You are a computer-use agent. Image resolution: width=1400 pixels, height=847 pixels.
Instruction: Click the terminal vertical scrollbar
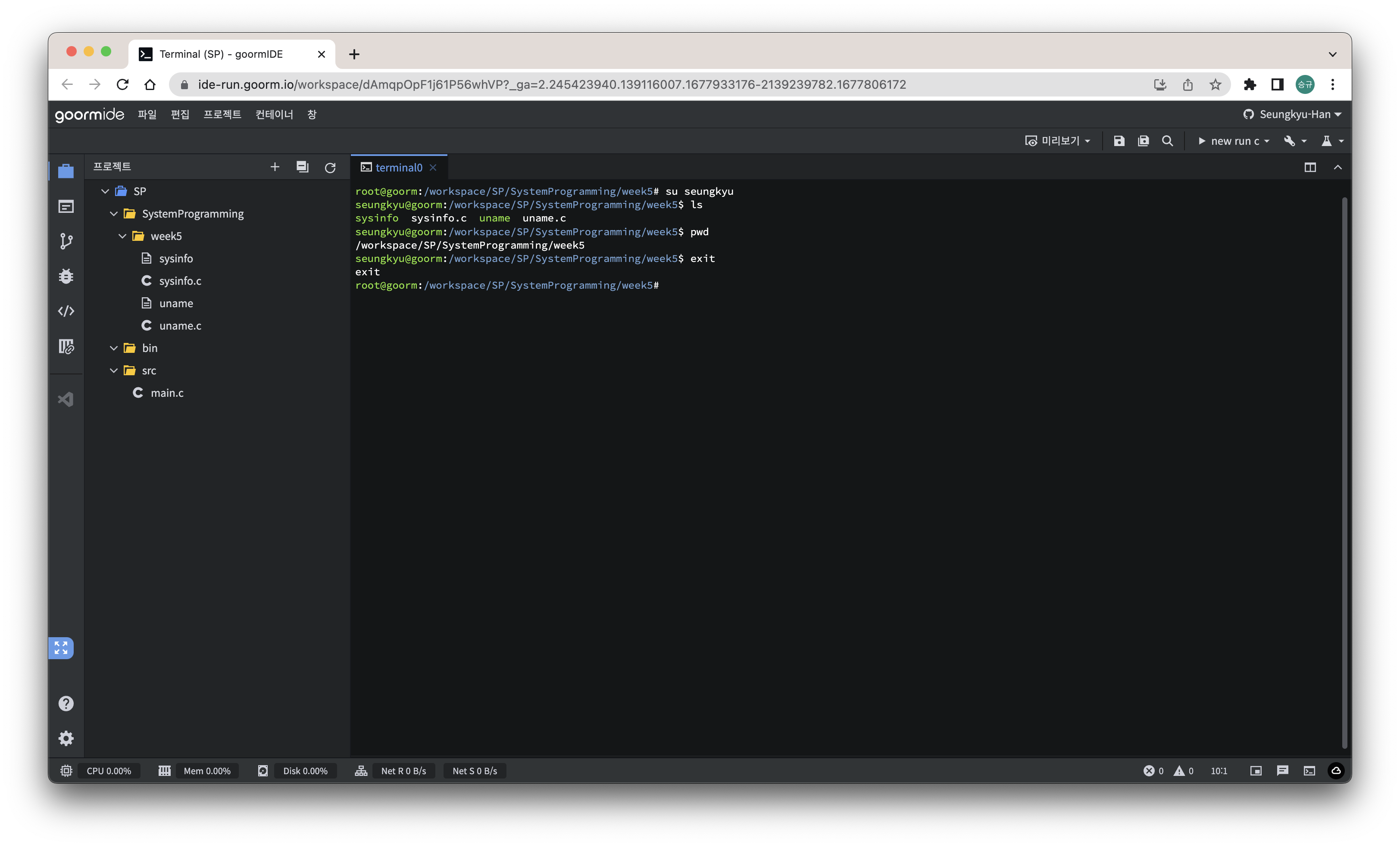1344,471
